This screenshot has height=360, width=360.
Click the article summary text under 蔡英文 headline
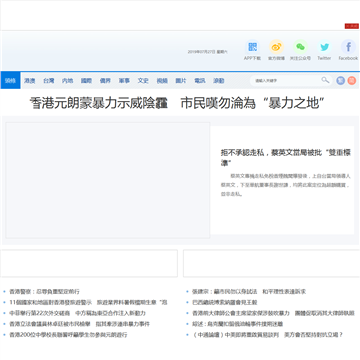(286, 185)
